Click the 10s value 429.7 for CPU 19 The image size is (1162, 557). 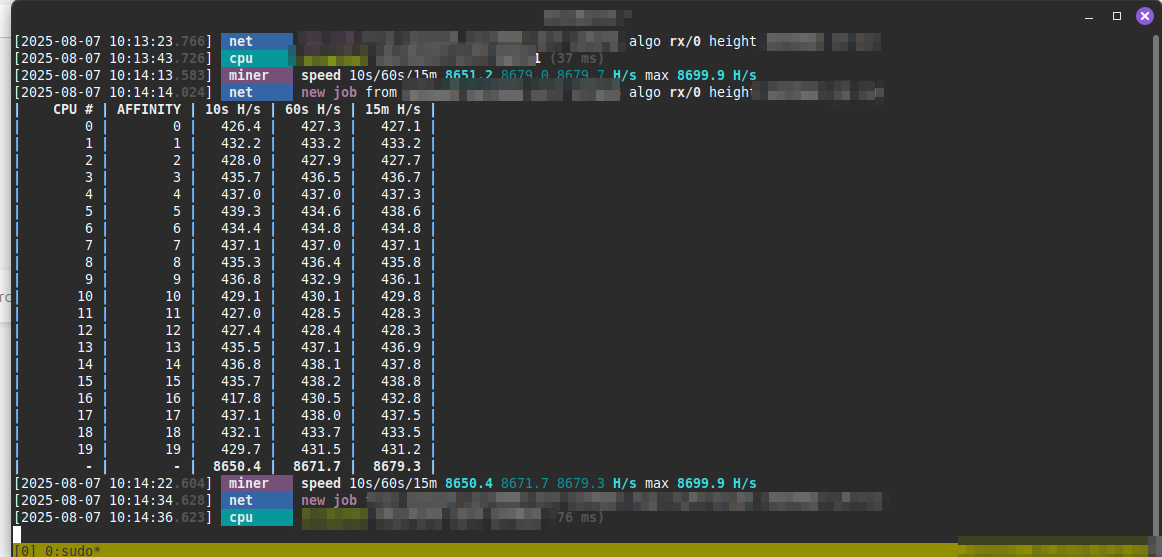241,450
